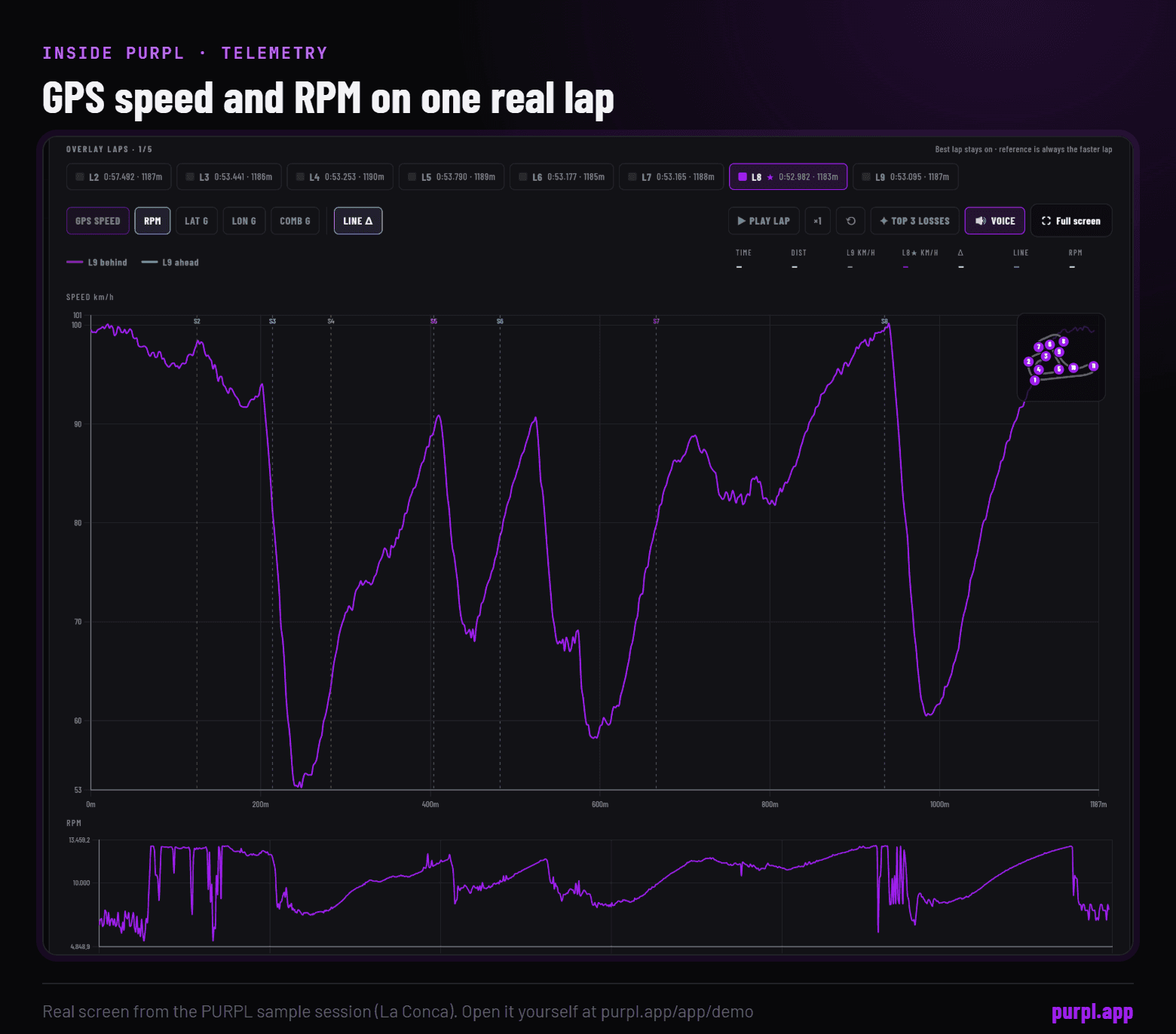
Task: Click the OVERLAY LAPS · 1/5 heading
Action: pyautogui.click(x=109, y=149)
